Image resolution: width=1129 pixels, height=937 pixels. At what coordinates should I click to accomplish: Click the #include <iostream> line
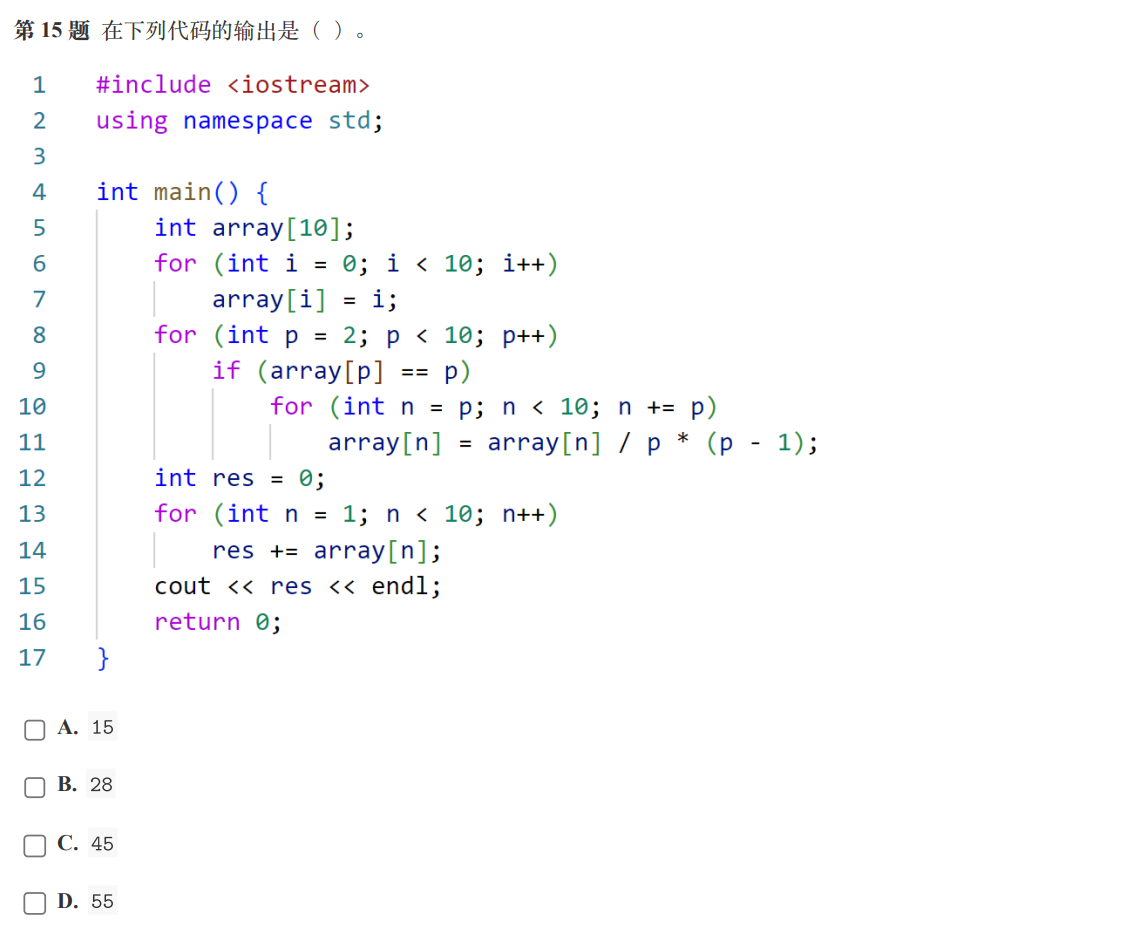(x=233, y=85)
